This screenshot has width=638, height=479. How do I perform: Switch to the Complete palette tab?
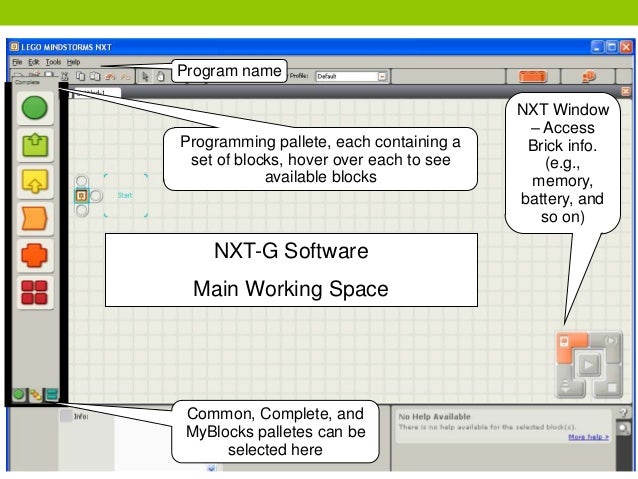pyautogui.click(x=35, y=395)
